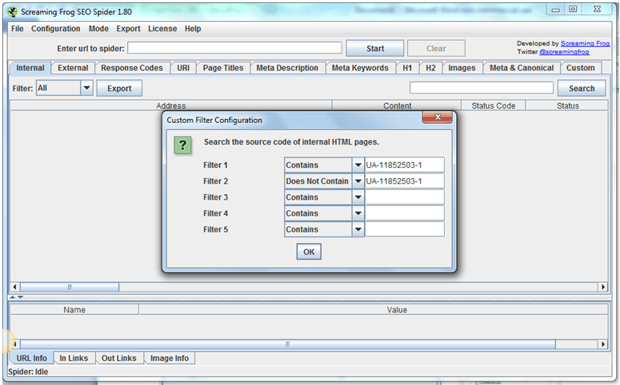
Task: Open the File menu
Action: [17, 29]
